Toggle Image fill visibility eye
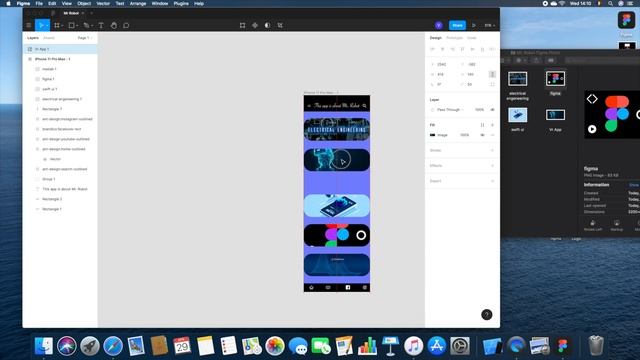The image size is (640, 360). tap(482, 135)
